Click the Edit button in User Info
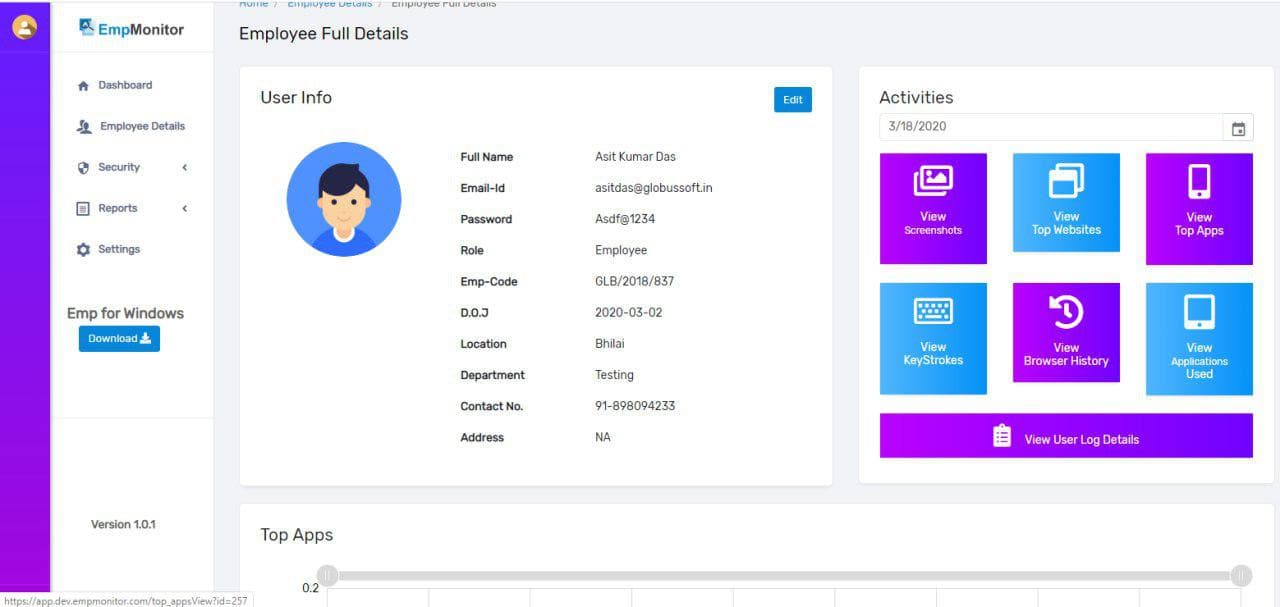Viewport: 1280px width, 607px height. (793, 100)
